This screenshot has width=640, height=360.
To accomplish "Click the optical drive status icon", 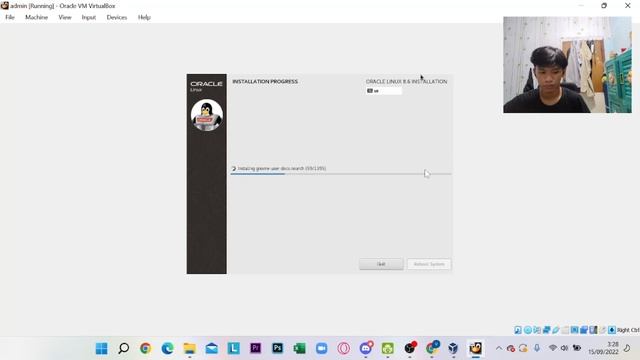I will pos(528,330).
